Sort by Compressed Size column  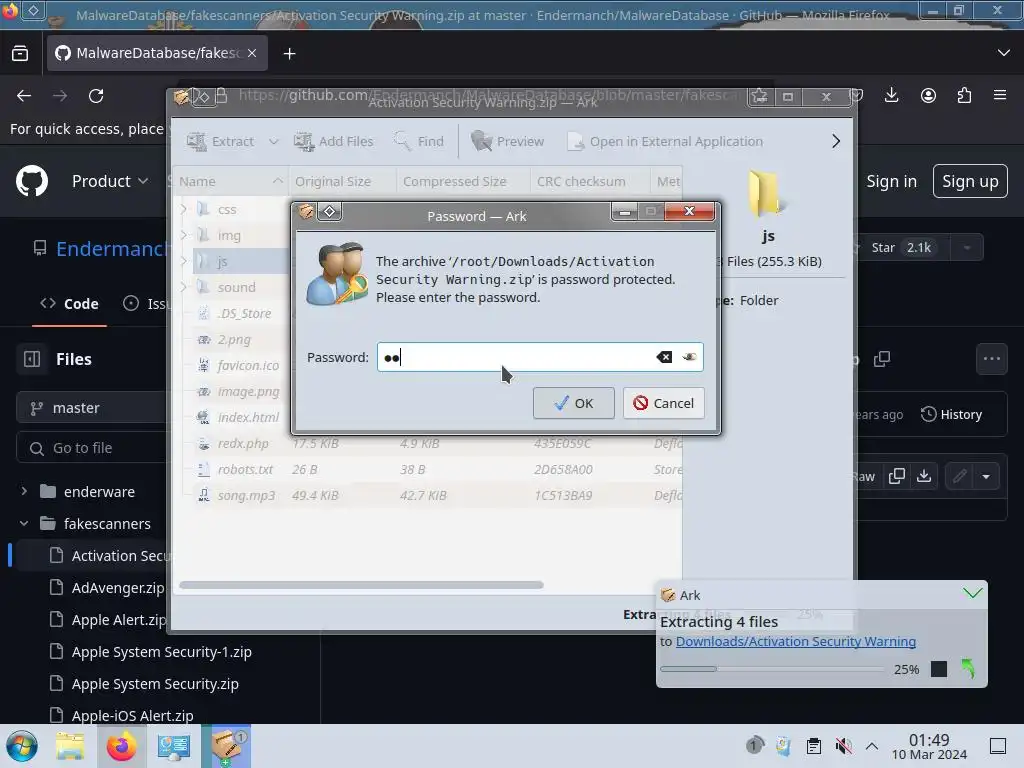click(462, 182)
